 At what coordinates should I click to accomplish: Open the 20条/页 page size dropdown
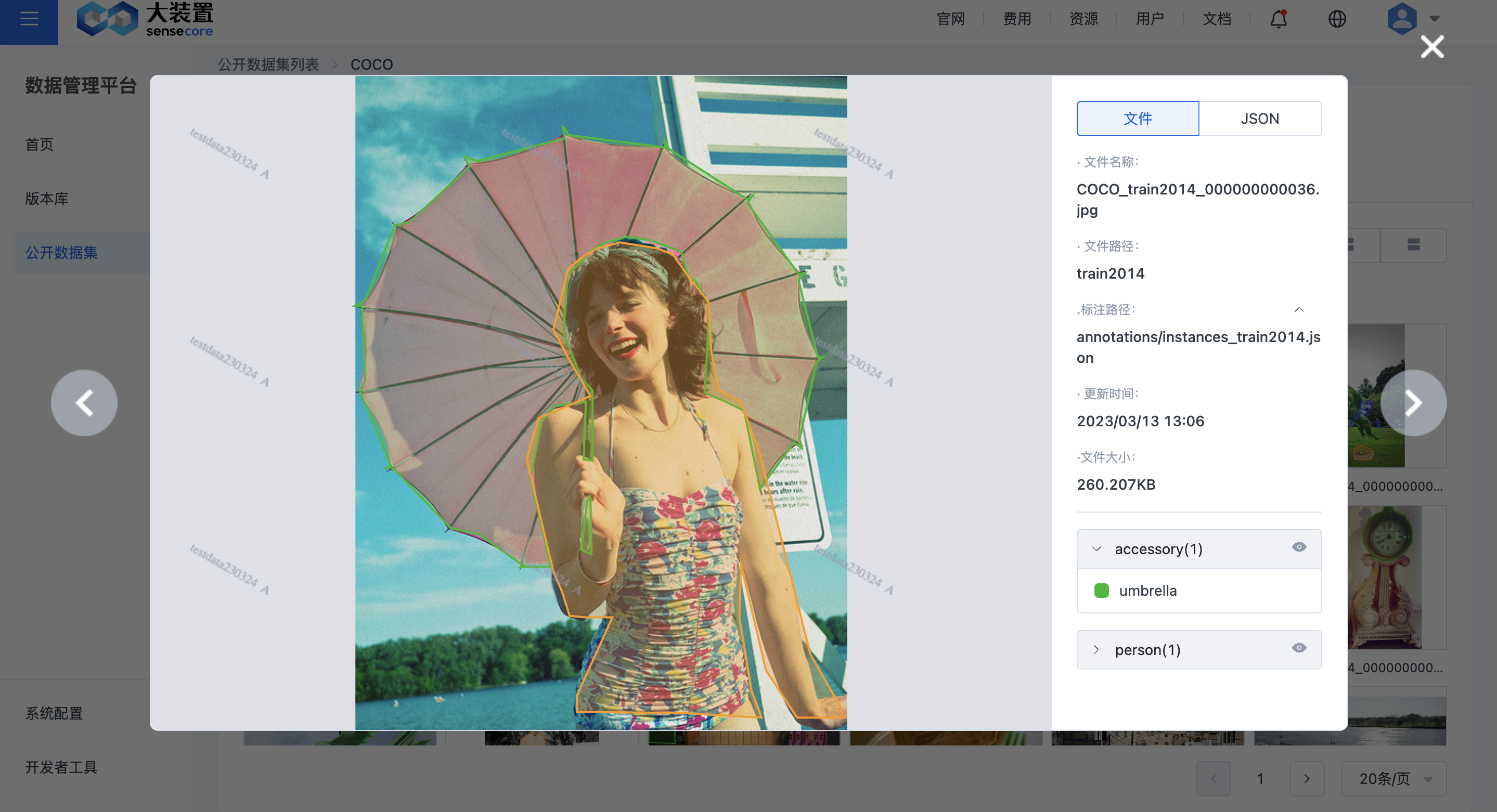pos(1393,778)
